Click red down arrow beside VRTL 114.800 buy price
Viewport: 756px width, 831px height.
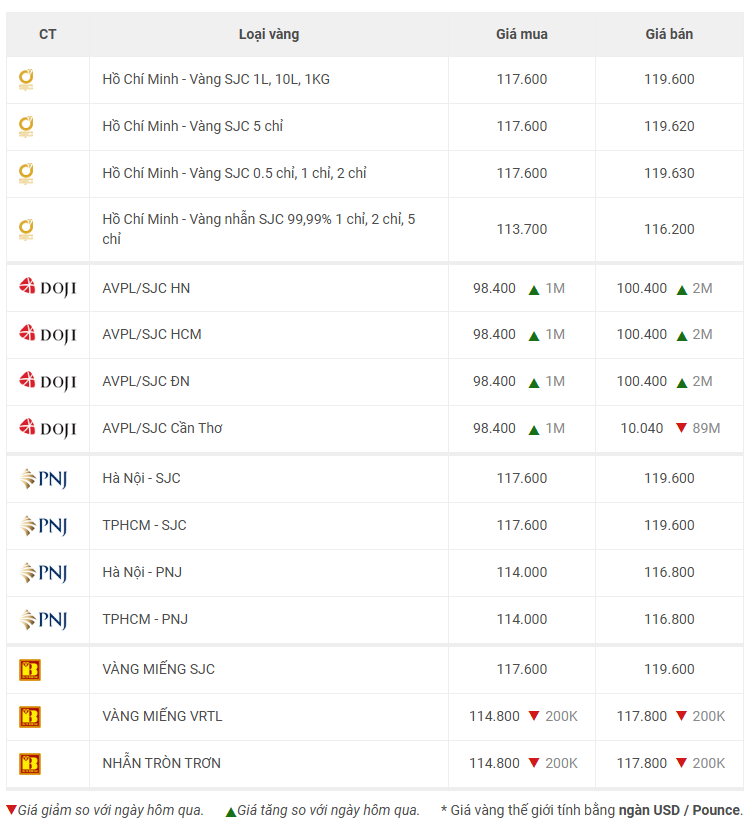[x=534, y=716]
